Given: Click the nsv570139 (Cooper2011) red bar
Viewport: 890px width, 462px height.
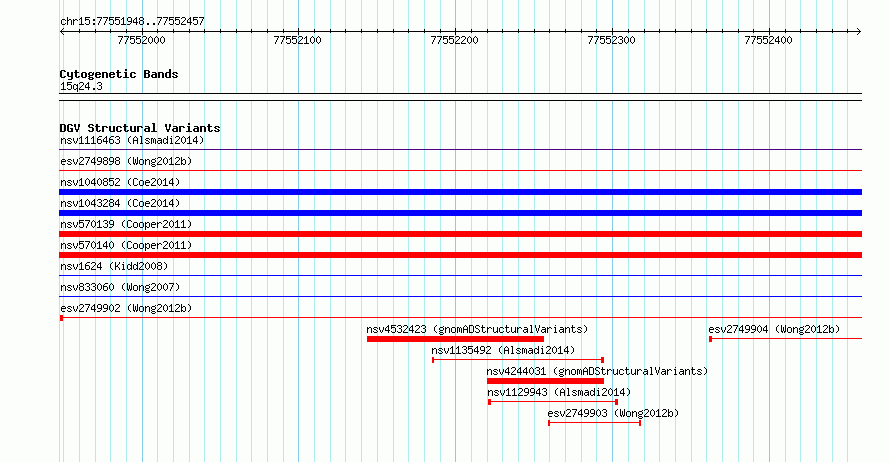Looking at the screenshot, I should tap(460, 234).
